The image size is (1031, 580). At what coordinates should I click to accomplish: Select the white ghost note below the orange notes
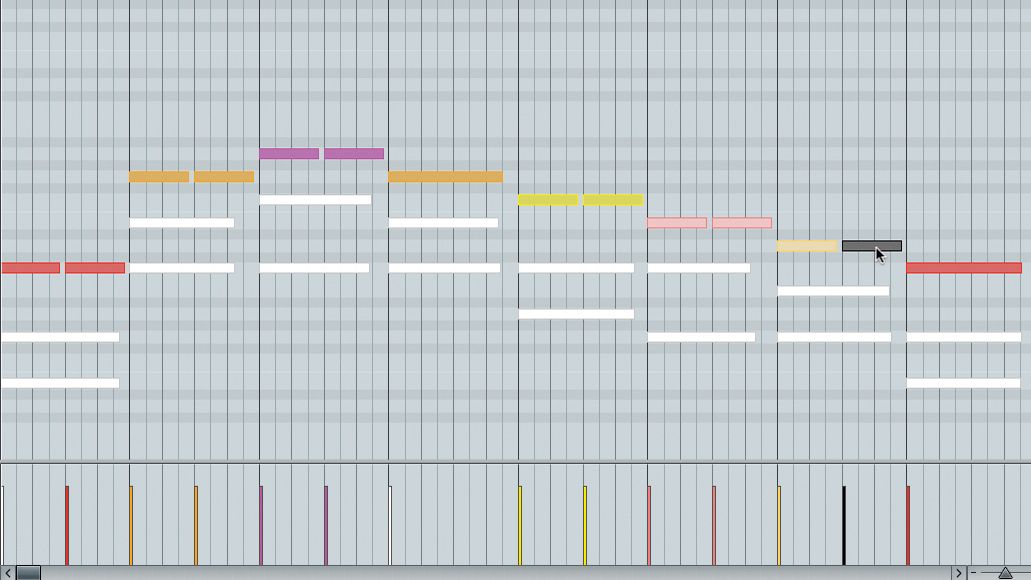(182, 222)
